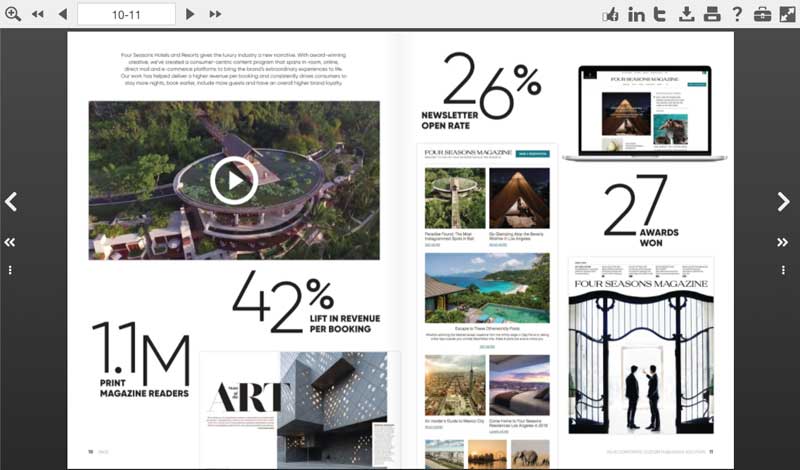Click the elephant photo thumbnail
This screenshot has width=800, height=470.
click(530, 454)
